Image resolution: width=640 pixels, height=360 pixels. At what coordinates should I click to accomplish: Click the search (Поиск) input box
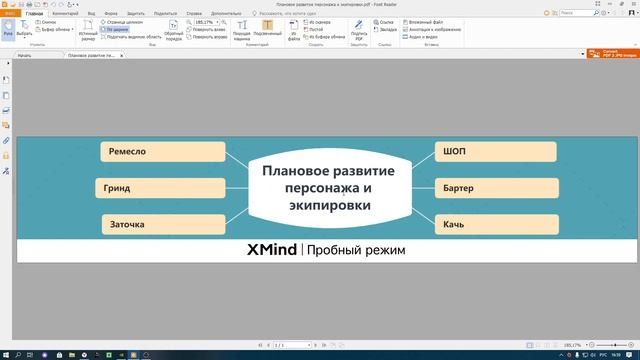[576, 13]
